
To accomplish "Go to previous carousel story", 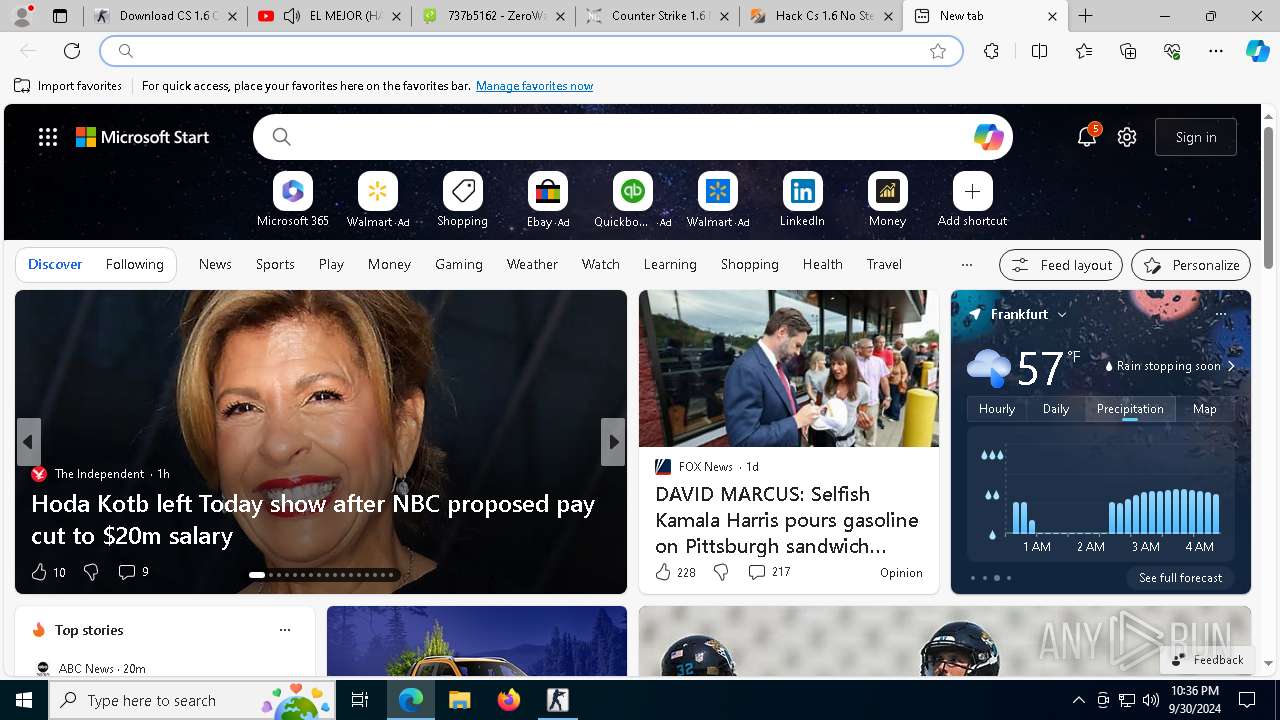I will click(x=28, y=442).
